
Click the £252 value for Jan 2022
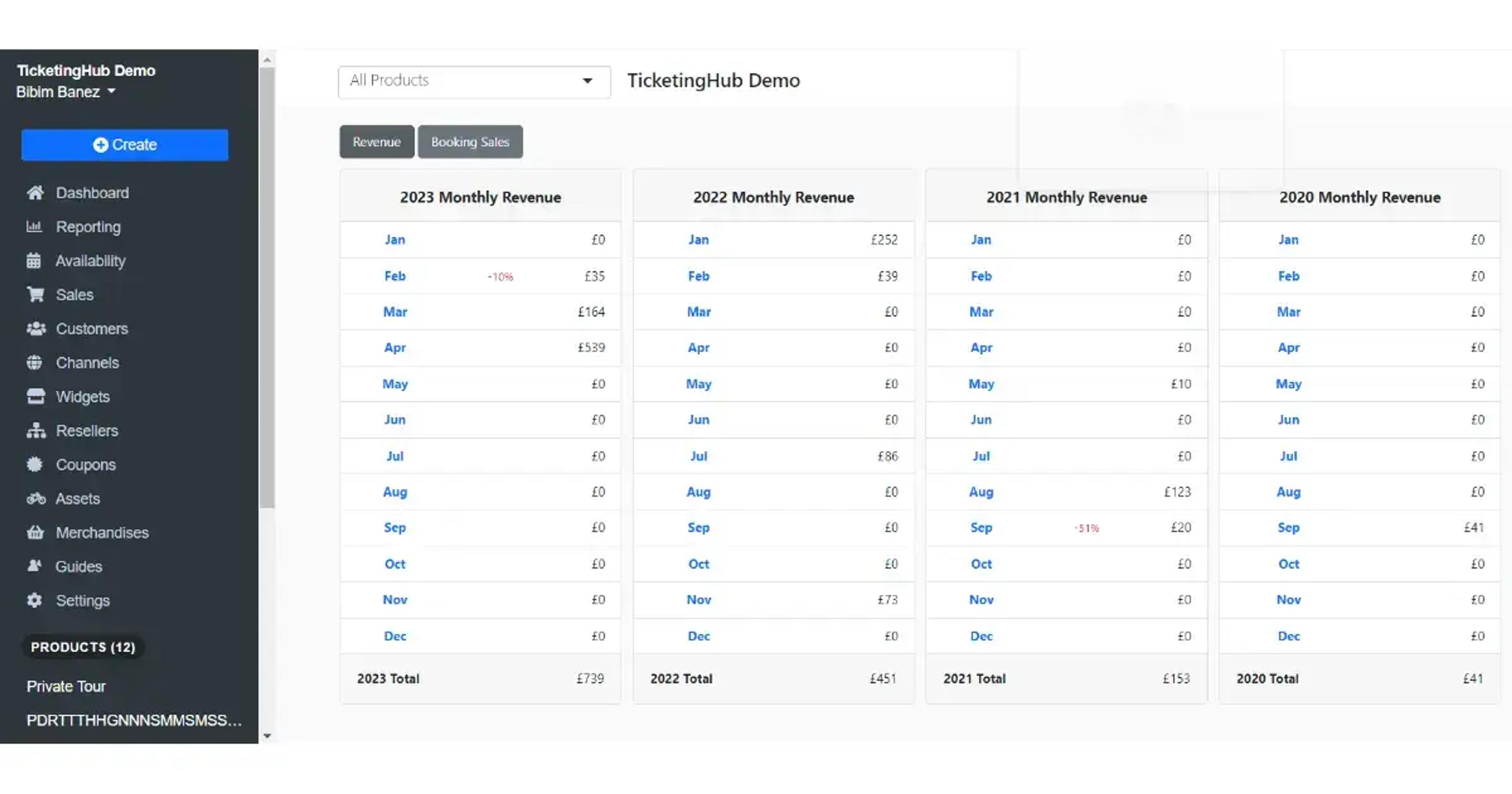click(x=884, y=239)
